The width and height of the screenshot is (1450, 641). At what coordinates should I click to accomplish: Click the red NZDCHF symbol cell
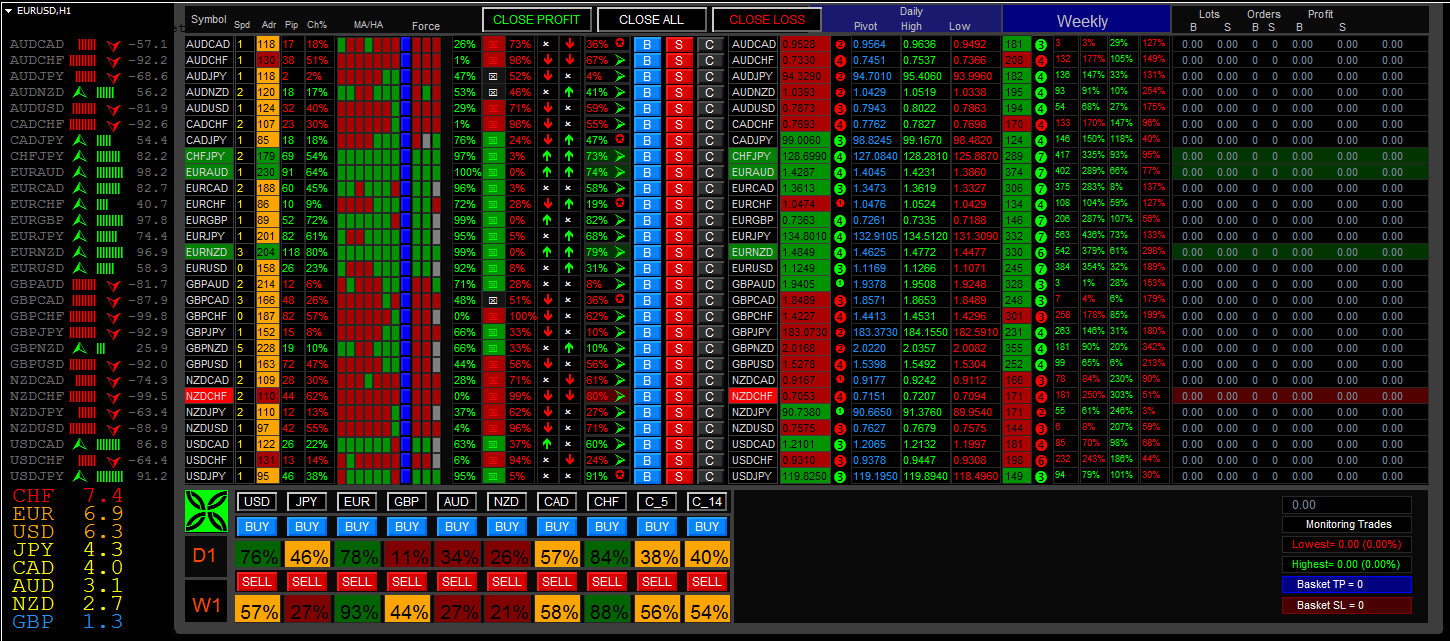(208, 396)
